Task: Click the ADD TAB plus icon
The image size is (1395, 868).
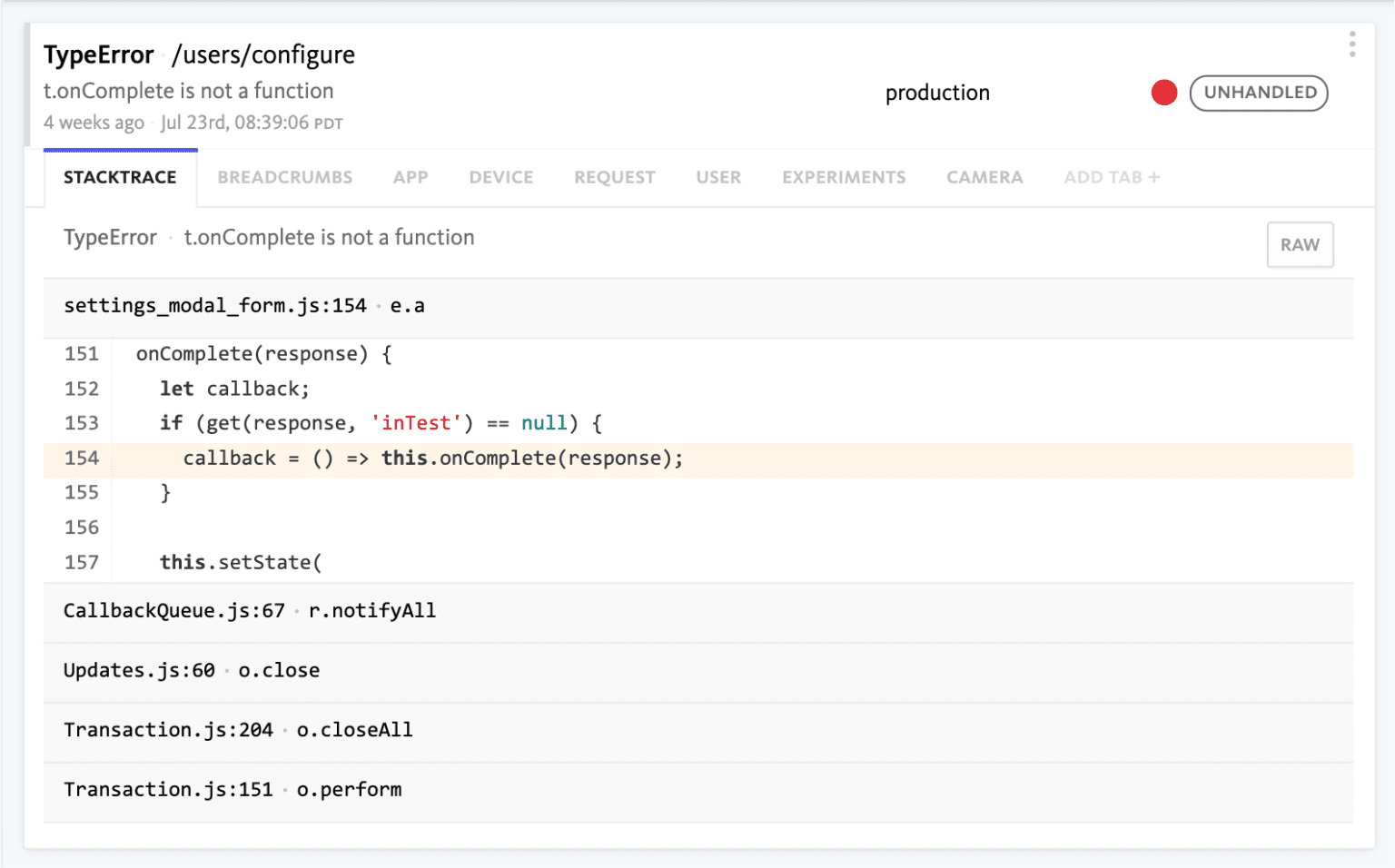Action: tap(1111, 177)
